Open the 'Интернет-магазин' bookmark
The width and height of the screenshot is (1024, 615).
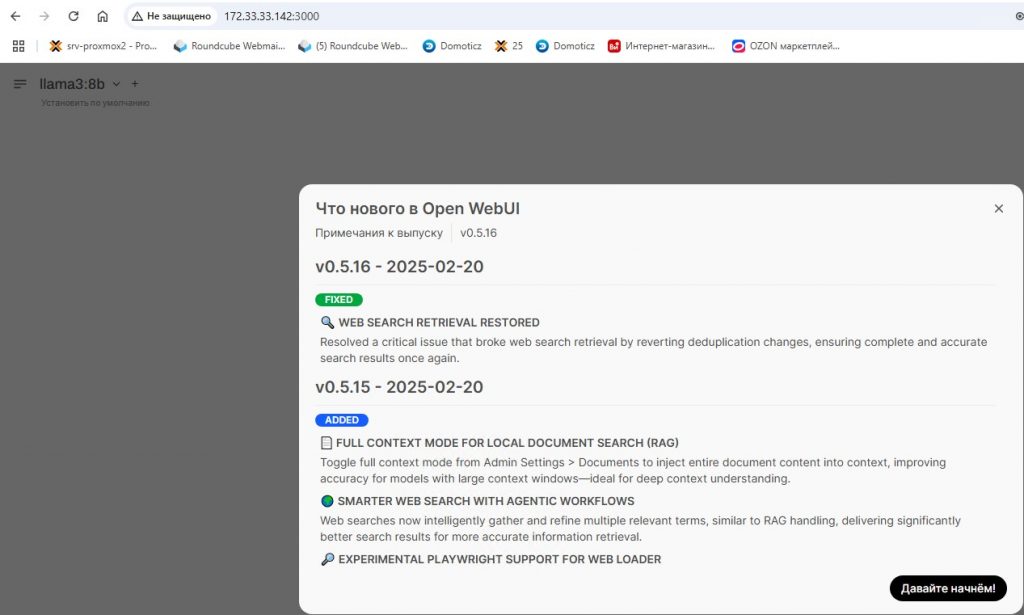click(661, 46)
